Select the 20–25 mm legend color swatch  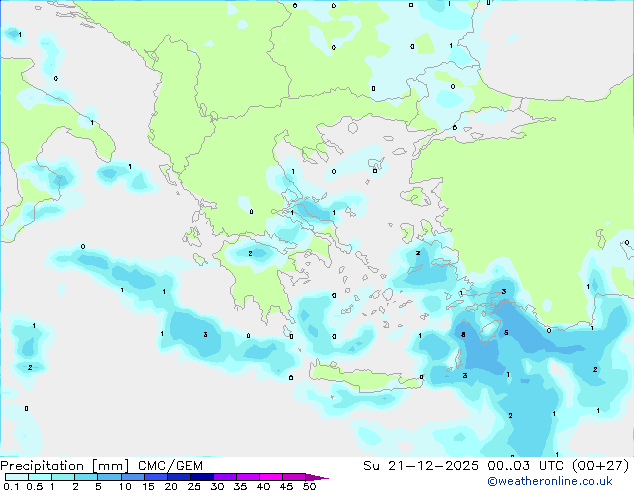click(x=178, y=477)
